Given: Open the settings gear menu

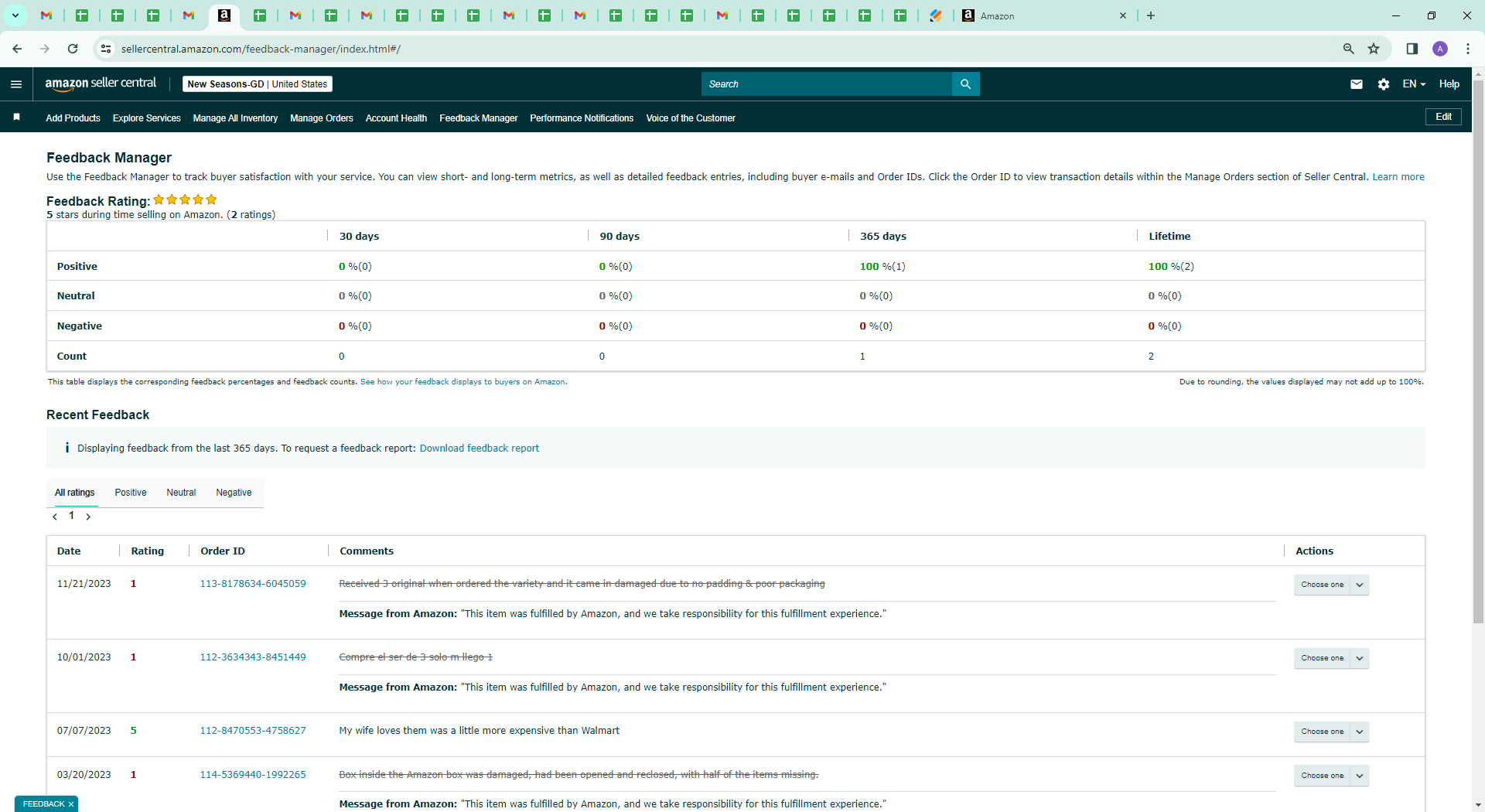Looking at the screenshot, I should [x=1384, y=84].
